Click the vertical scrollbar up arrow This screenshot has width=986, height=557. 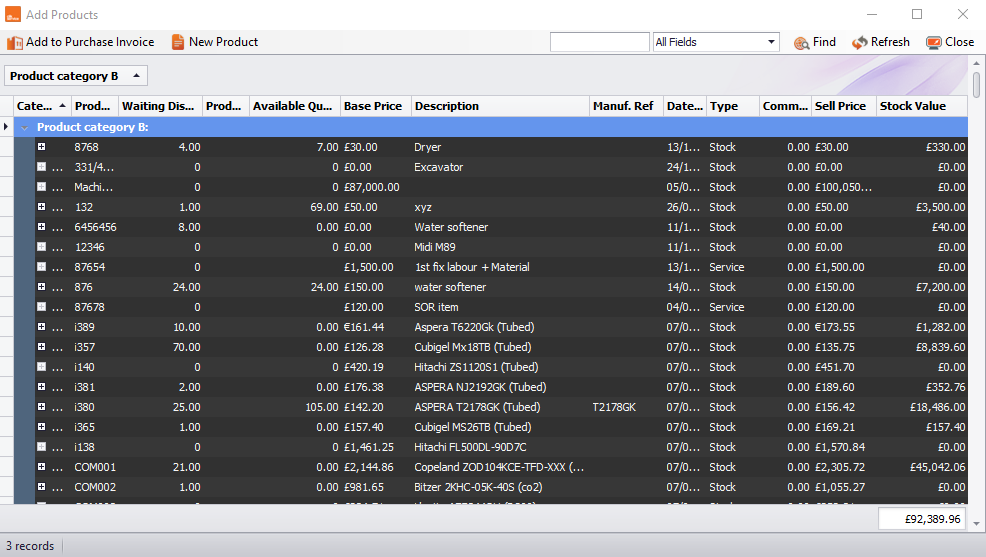976,63
